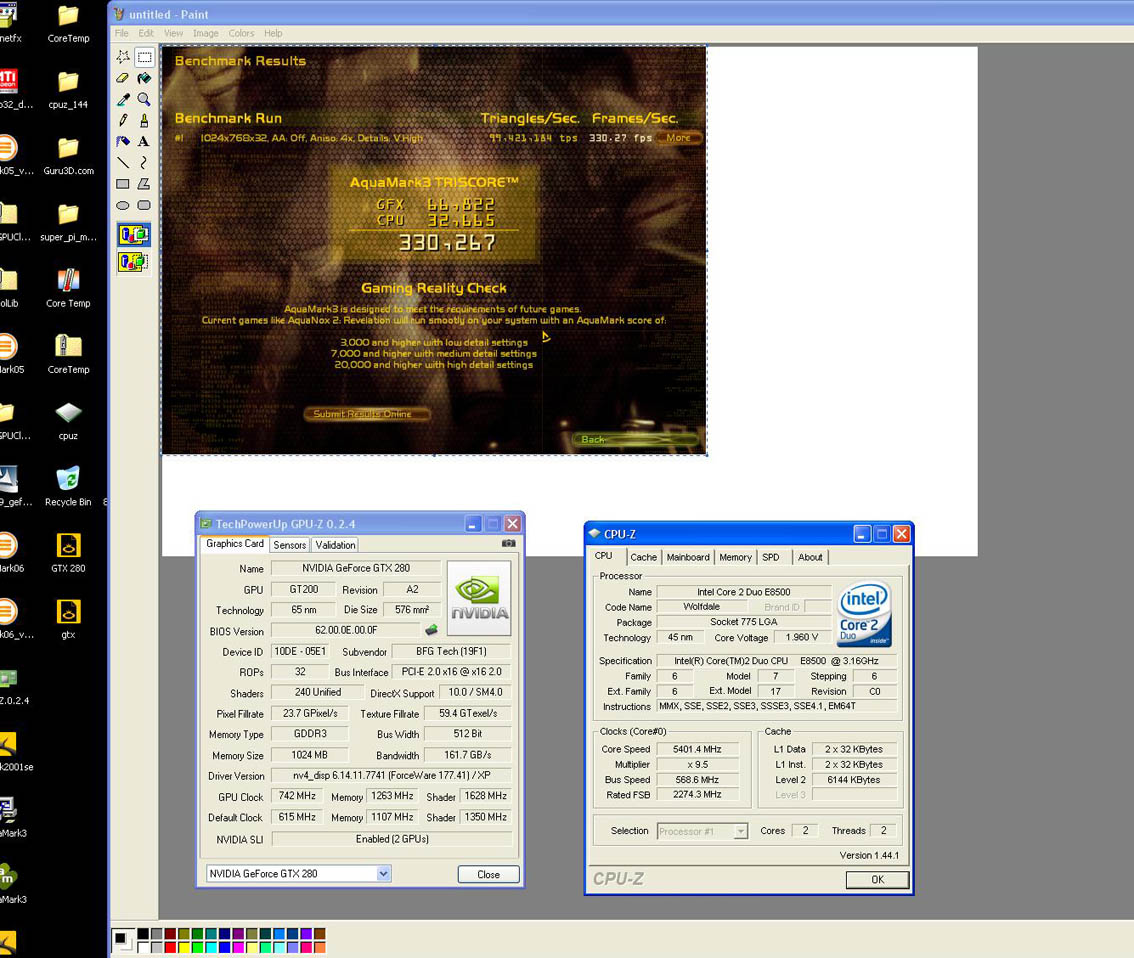Open the CPU-Z Processor #1 selection dropdown
1134x958 pixels.
[x=741, y=831]
